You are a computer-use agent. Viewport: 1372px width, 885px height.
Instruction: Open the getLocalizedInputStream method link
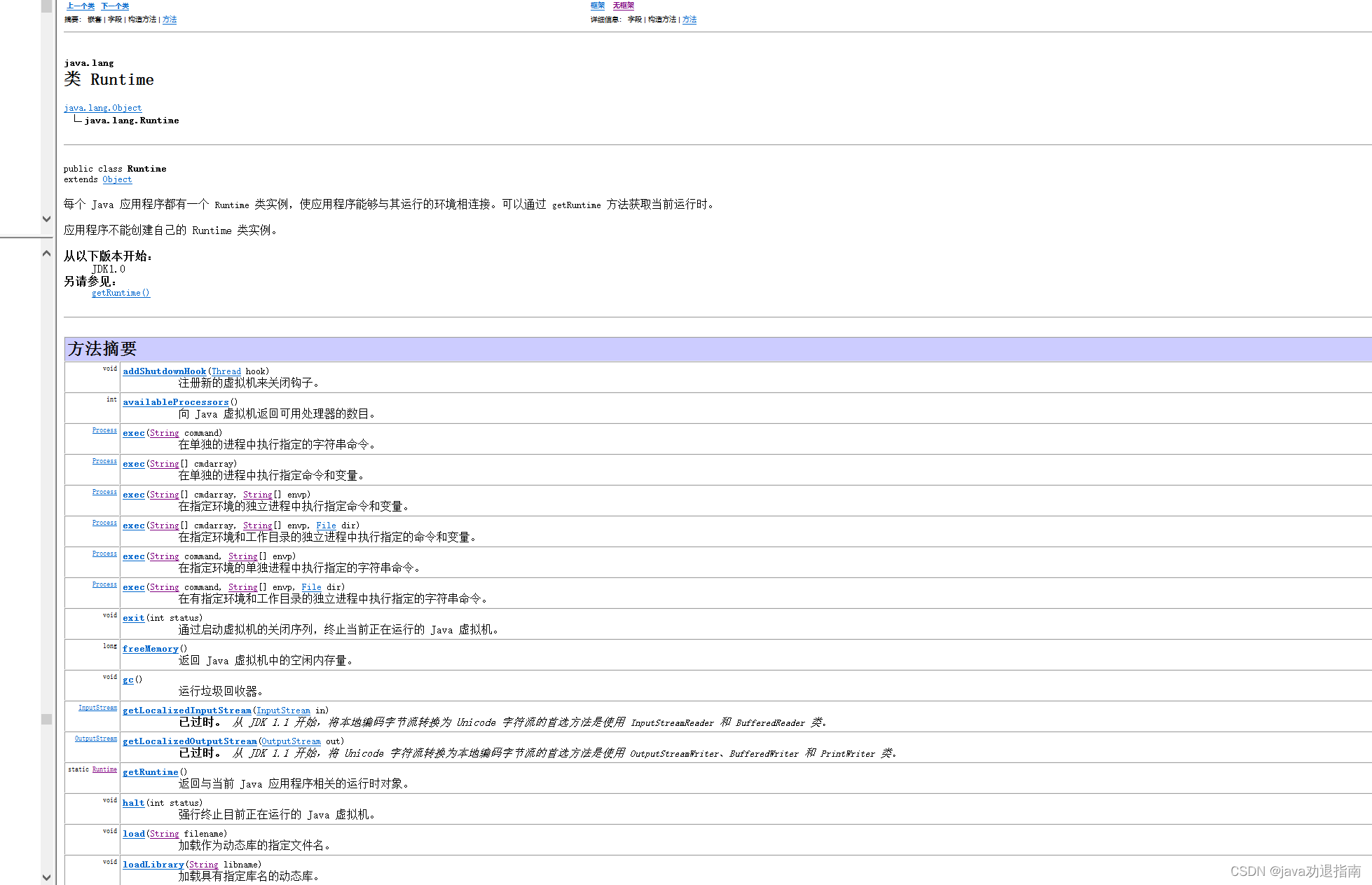click(186, 711)
